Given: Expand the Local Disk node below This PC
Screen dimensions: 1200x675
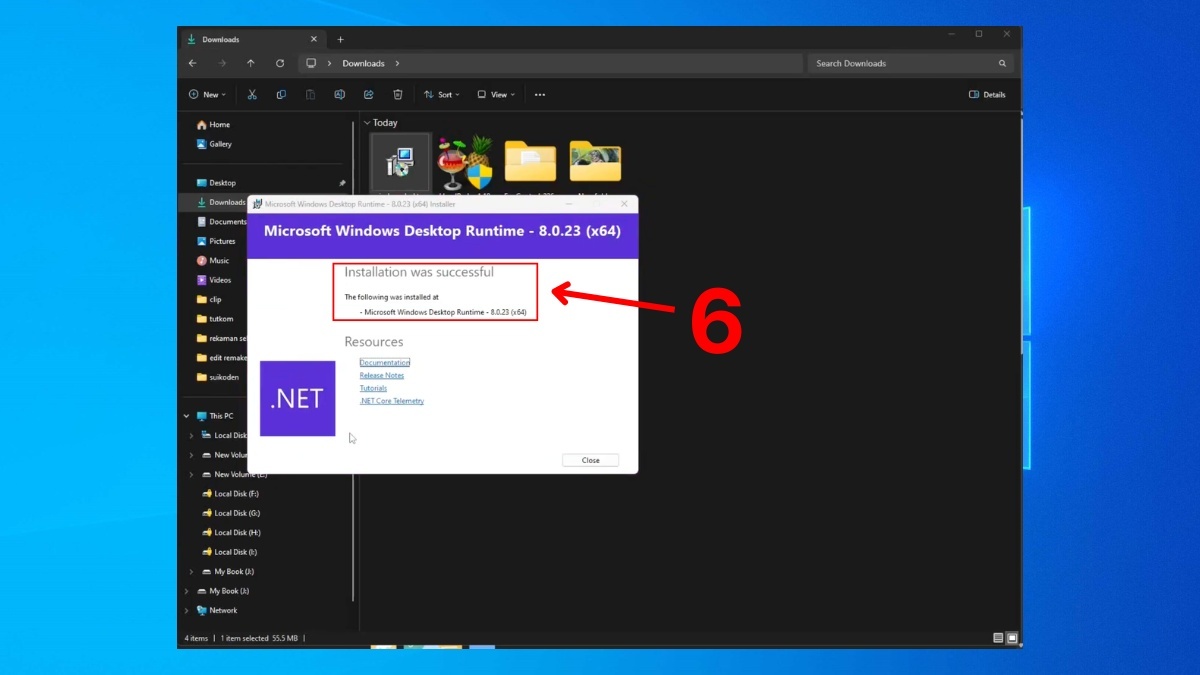Looking at the screenshot, I should tap(191, 435).
